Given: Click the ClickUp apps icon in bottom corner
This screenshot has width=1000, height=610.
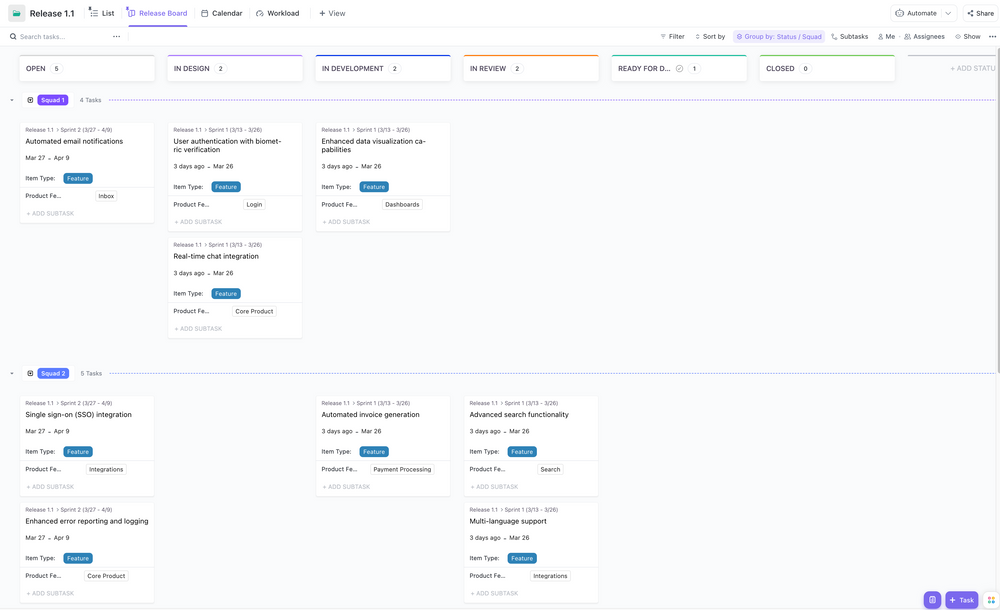Looking at the screenshot, I should coord(990,598).
